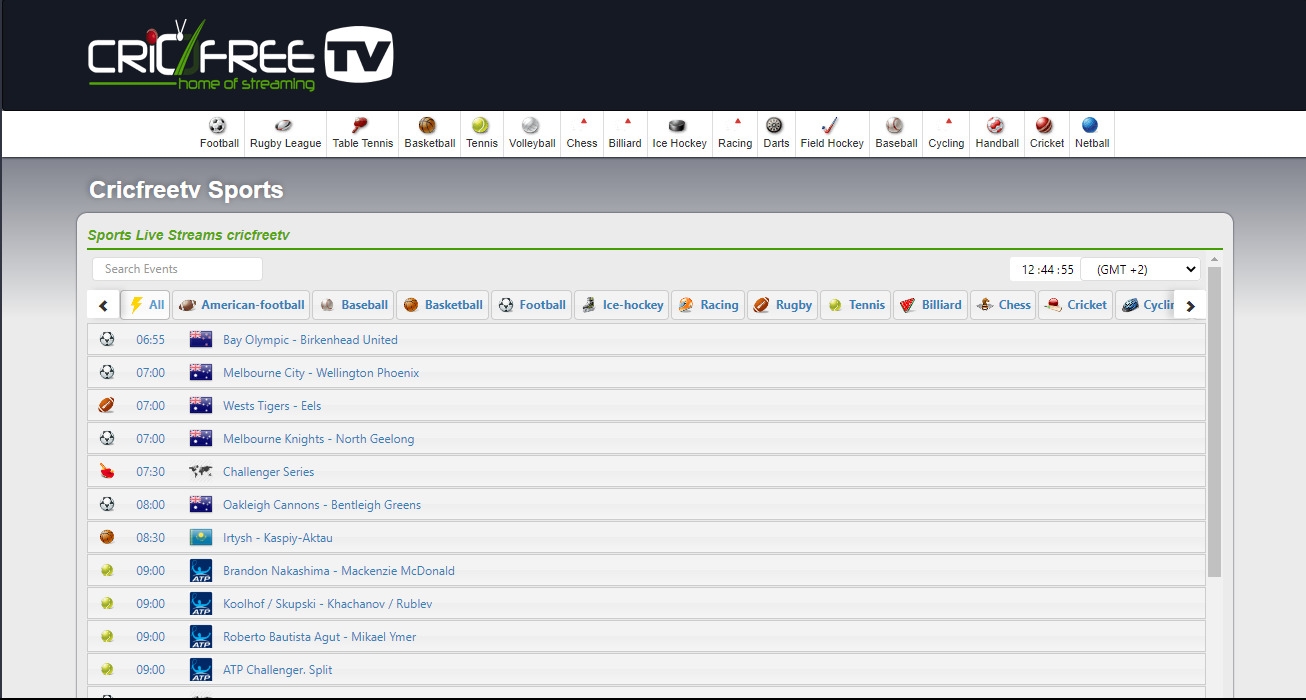Open Billiard in the top navigation bar
Viewport: 1306px width, 700px height.
[x=625, y=134]
